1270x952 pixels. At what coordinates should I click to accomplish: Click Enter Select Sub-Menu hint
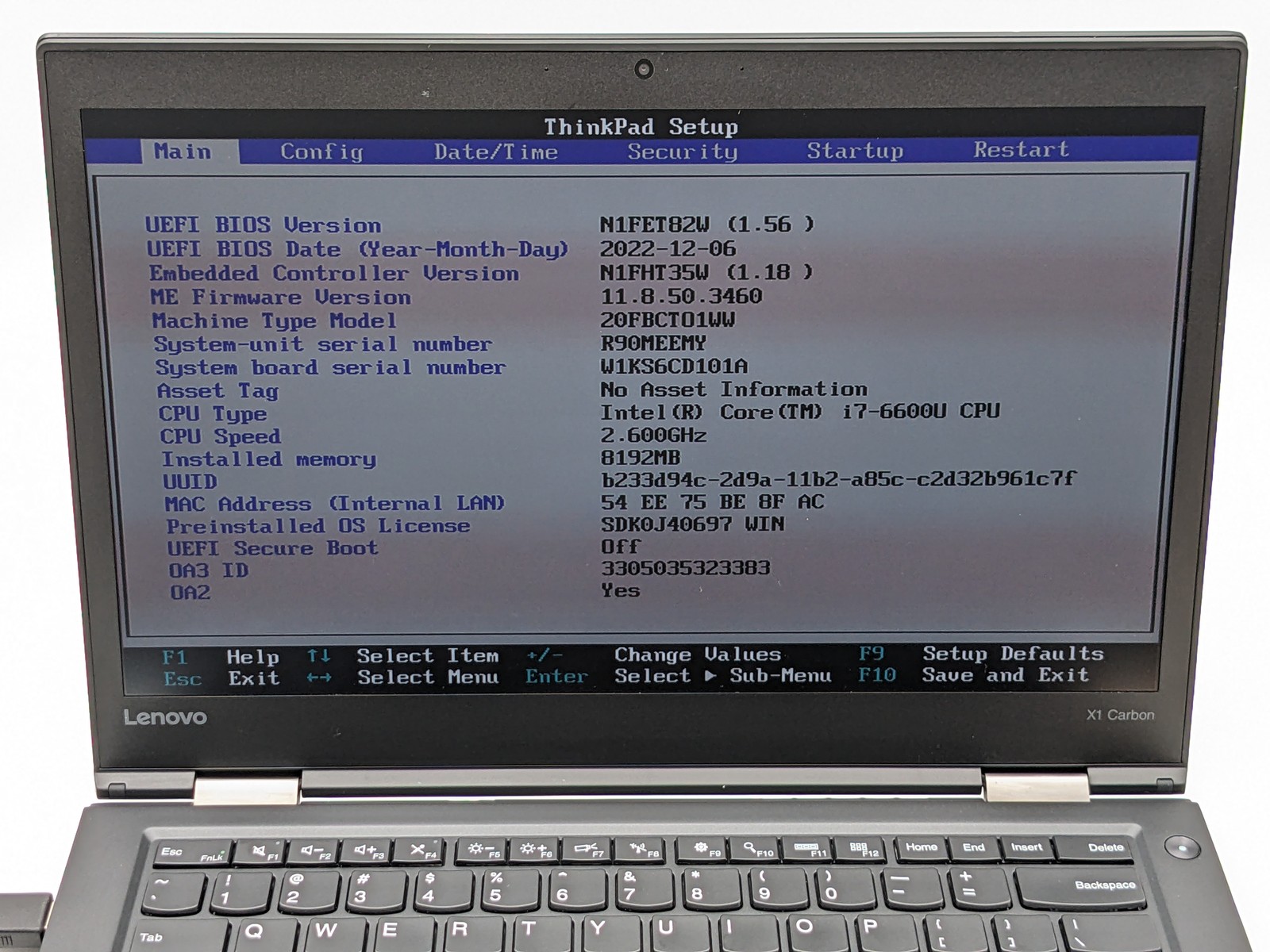(x=678, y=676)
